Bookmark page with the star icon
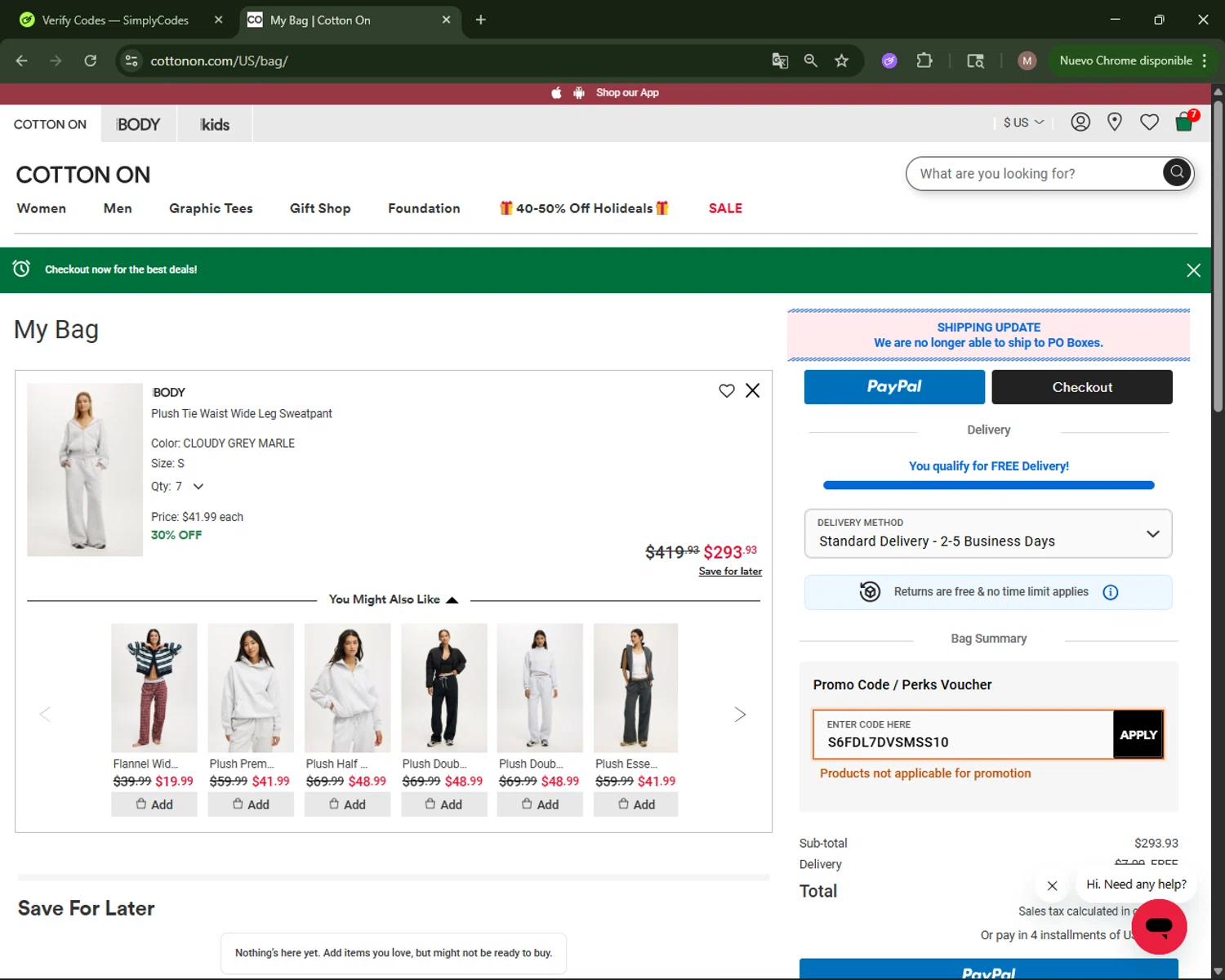Screen dimensions: 1225x980 coord(841,60)
